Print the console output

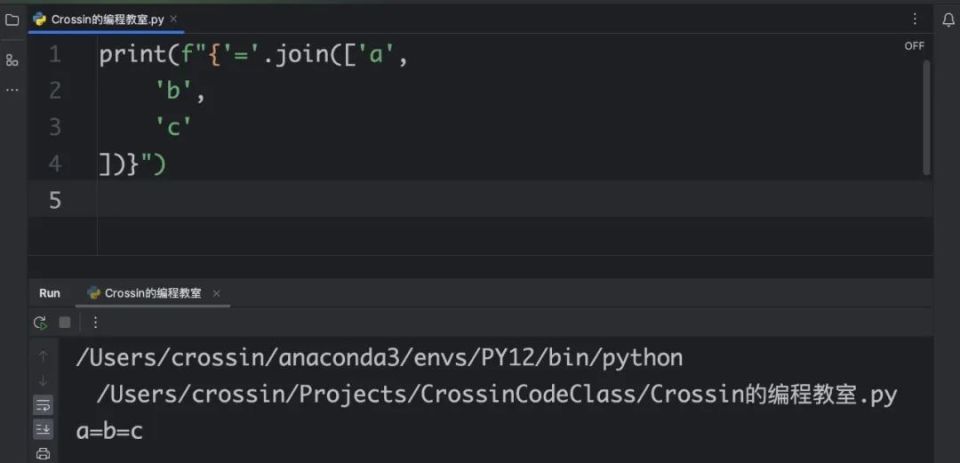click(x=43, y=454)
